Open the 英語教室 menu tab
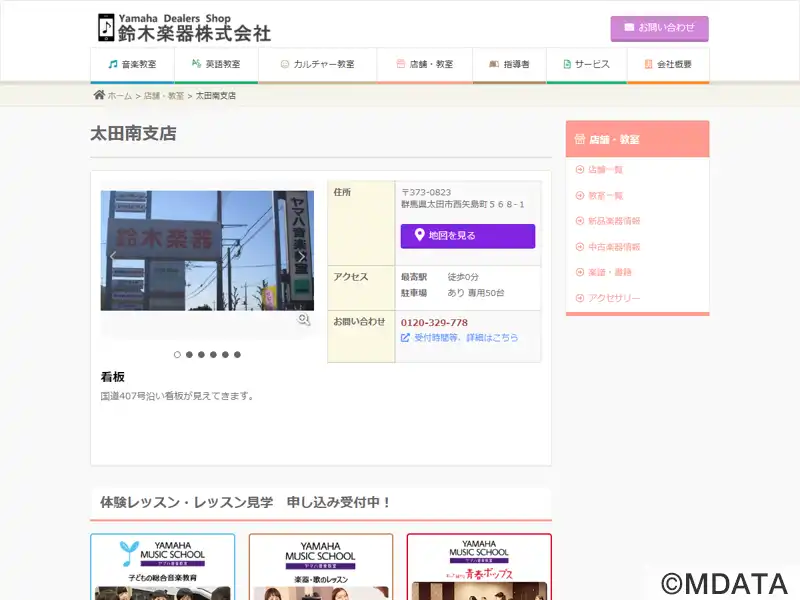This screenshot has height=600, width=800. 216,65
